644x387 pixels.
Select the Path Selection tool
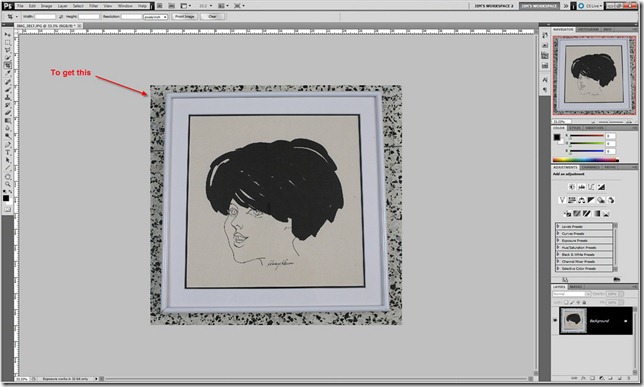(x=7, y=160)
